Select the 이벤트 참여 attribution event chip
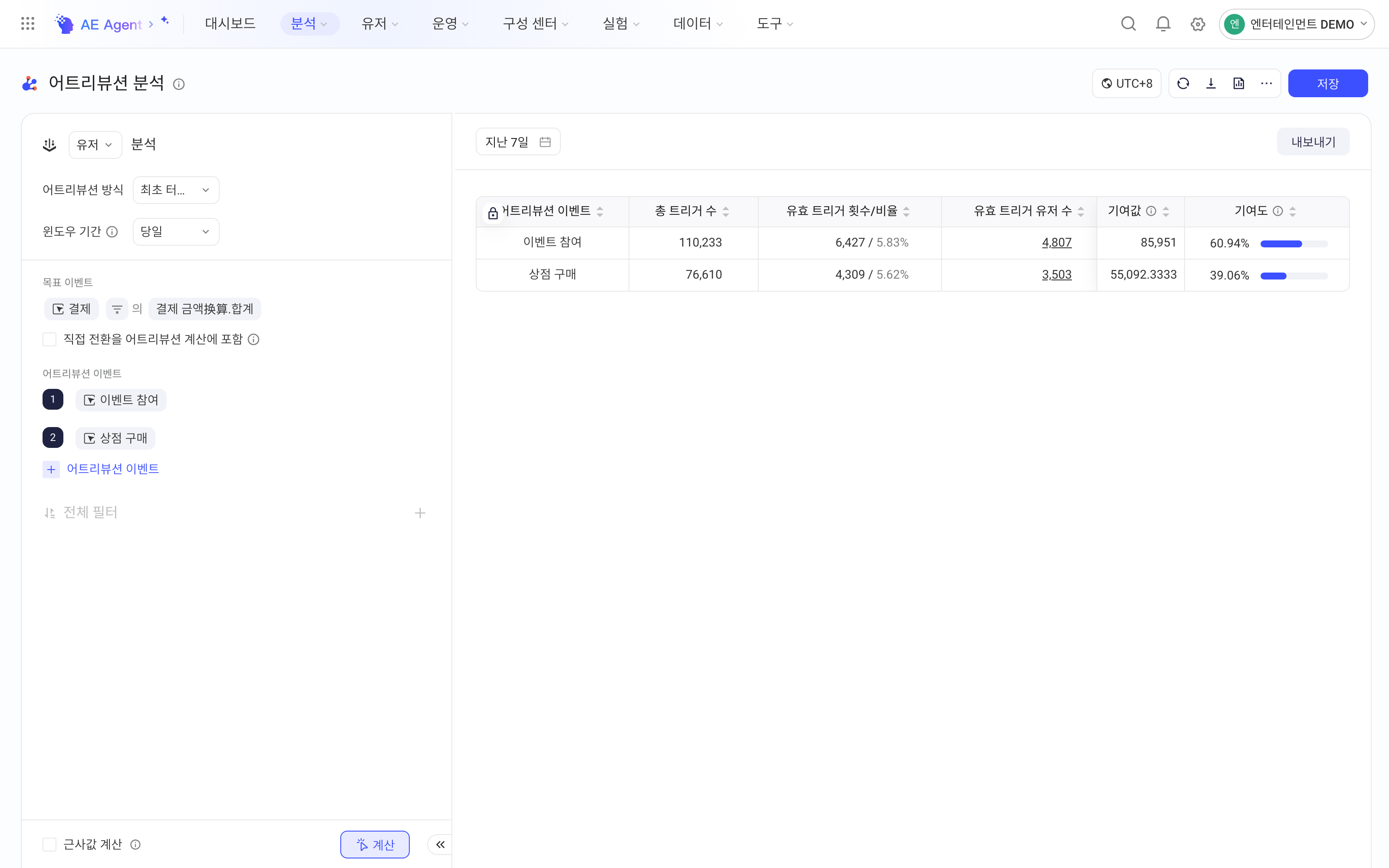This screenshot has height=868, width=1389. coord(121,400)
